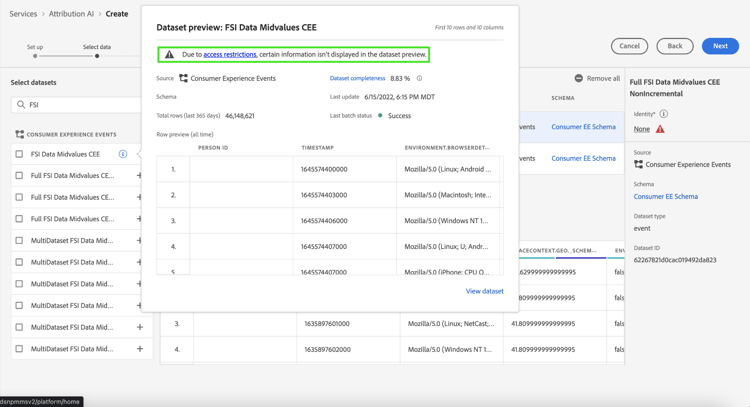The width and height of the screenshot is (750, 407).
Task: Check the last MultiDataset FSI Data Mid checkbox
Action: pos(19,349)
